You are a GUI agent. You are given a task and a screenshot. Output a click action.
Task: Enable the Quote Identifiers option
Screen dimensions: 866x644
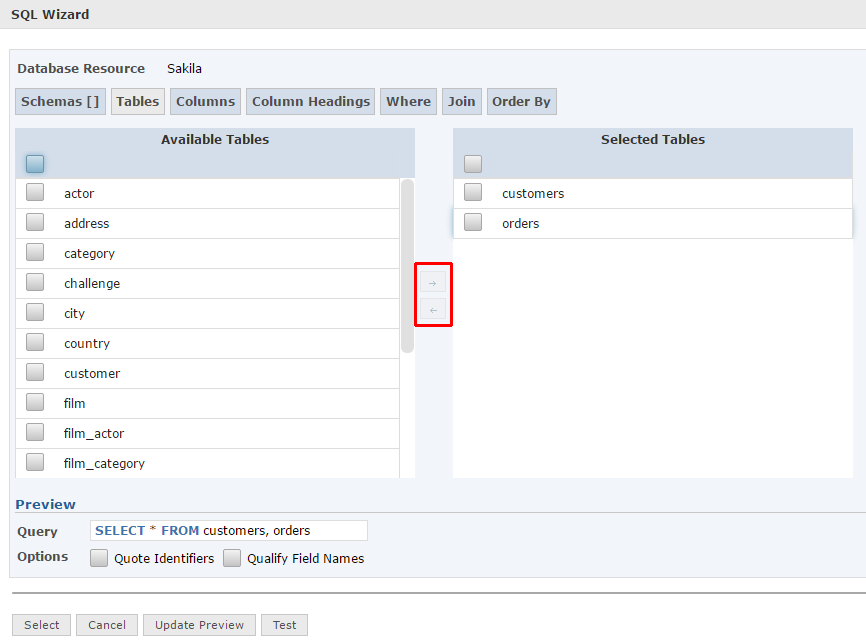point(99,558)
